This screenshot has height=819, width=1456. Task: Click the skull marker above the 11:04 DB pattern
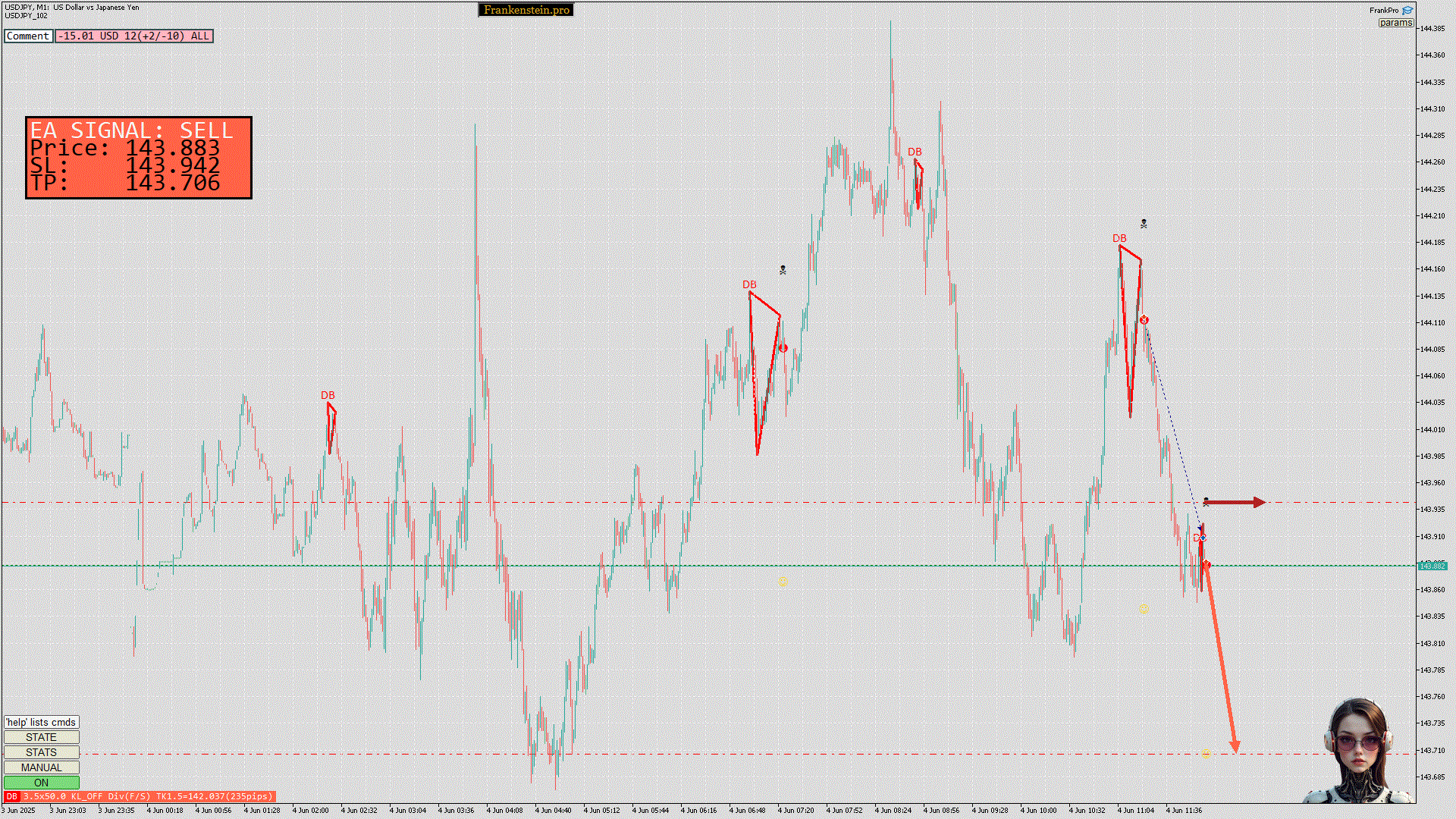pos(1144,224)
